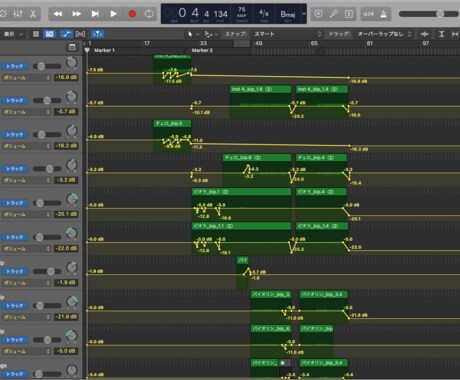Image resolution: width=460 pixels, height=380 pixels.
Task: Click the Rewind transport button
Action: pyautogui.click(x=58, y=14)
